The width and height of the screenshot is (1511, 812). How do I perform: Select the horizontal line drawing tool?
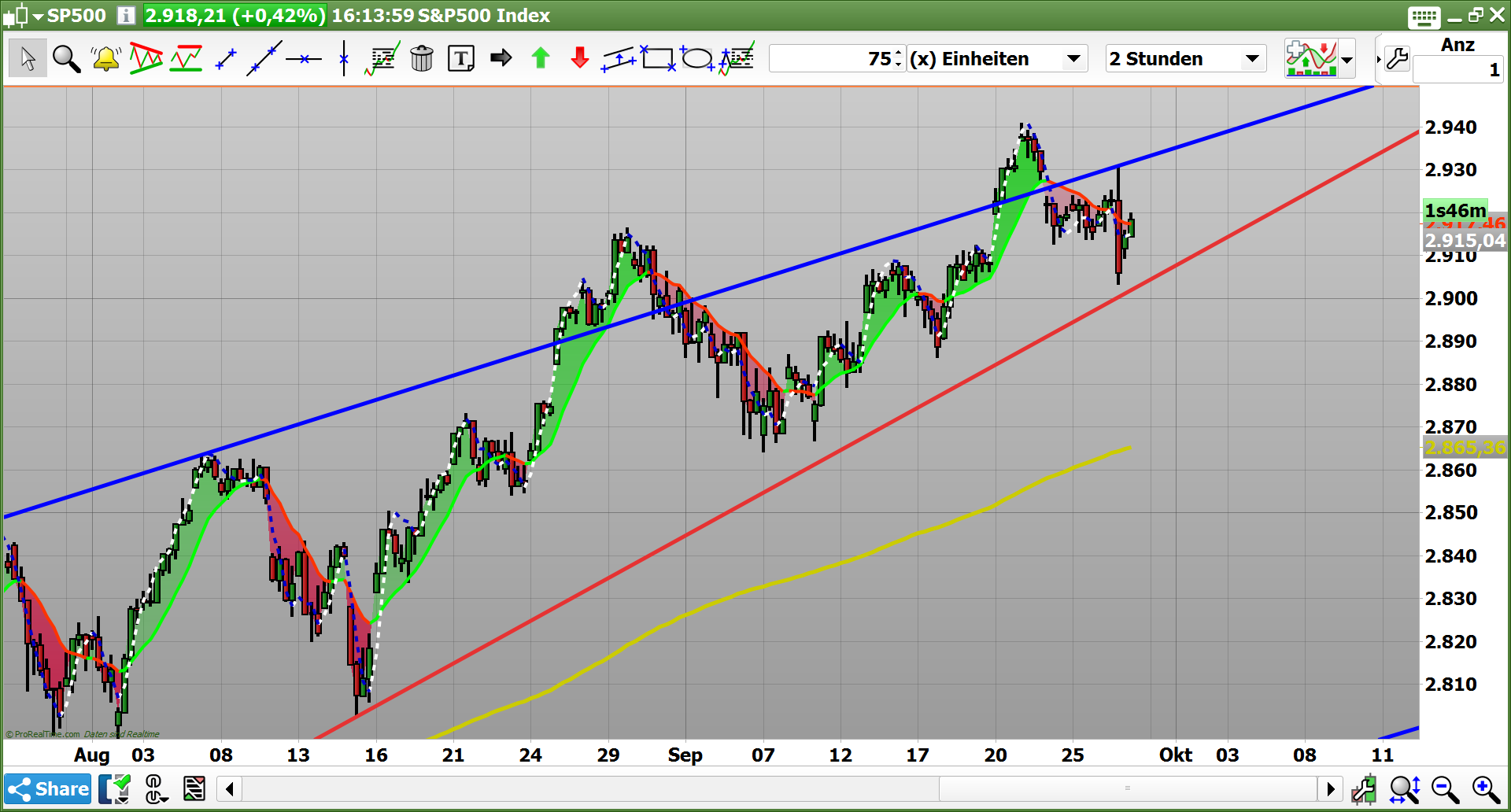click(x=304, y=58)
